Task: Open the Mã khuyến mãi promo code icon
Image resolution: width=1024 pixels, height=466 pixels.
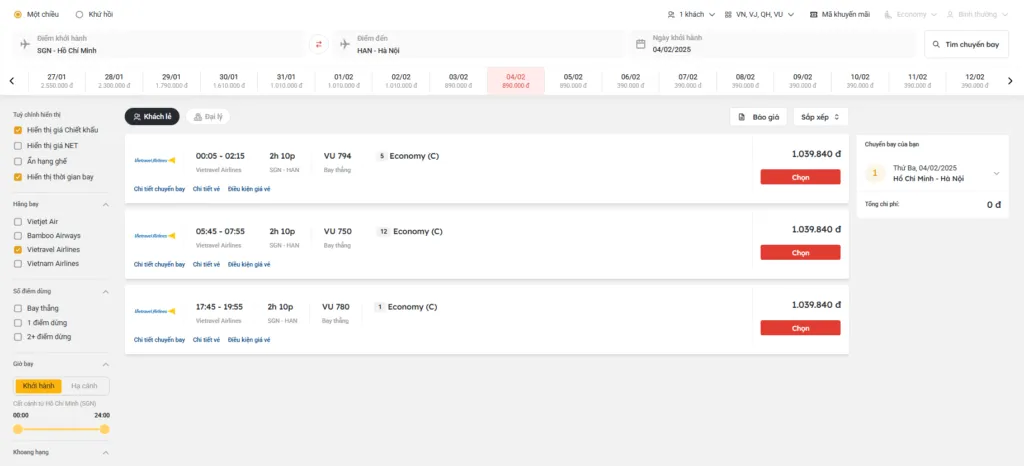Action: pyautogui.click(x=815, y=15)
